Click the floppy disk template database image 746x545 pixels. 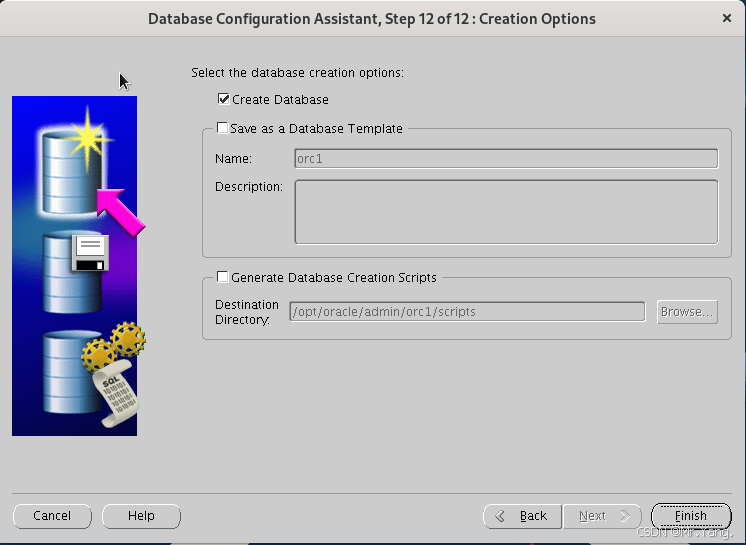coord(75,272)
